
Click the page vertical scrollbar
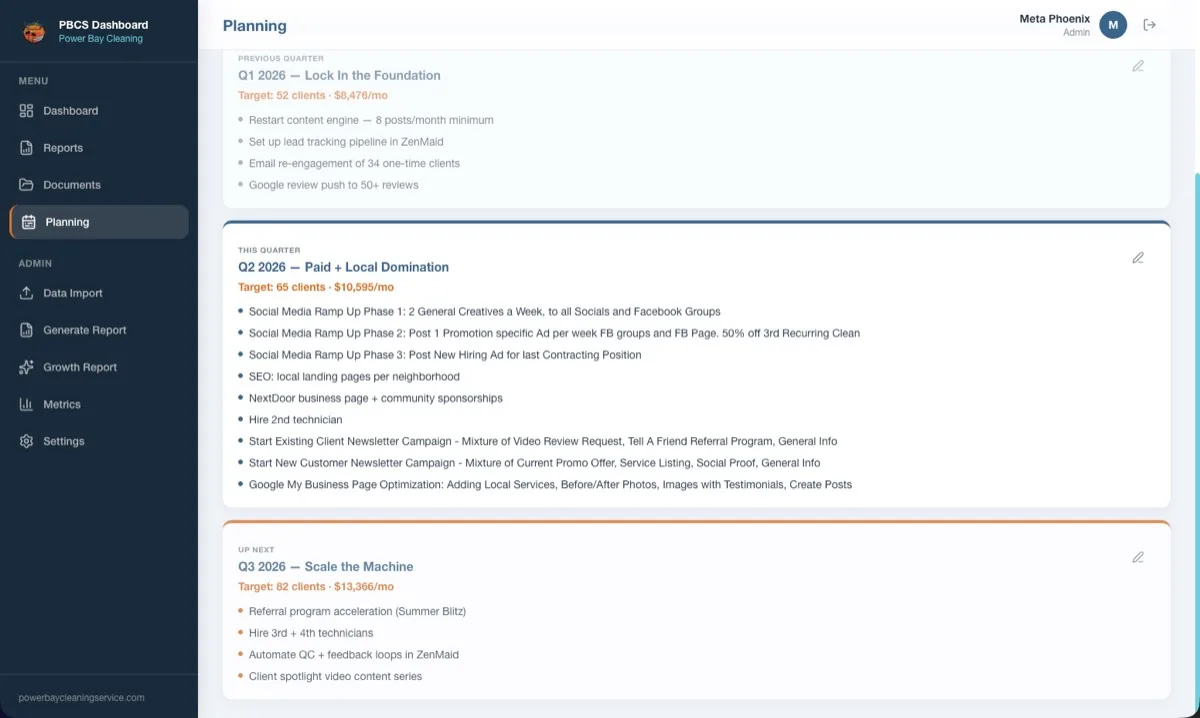[1196, 440]
